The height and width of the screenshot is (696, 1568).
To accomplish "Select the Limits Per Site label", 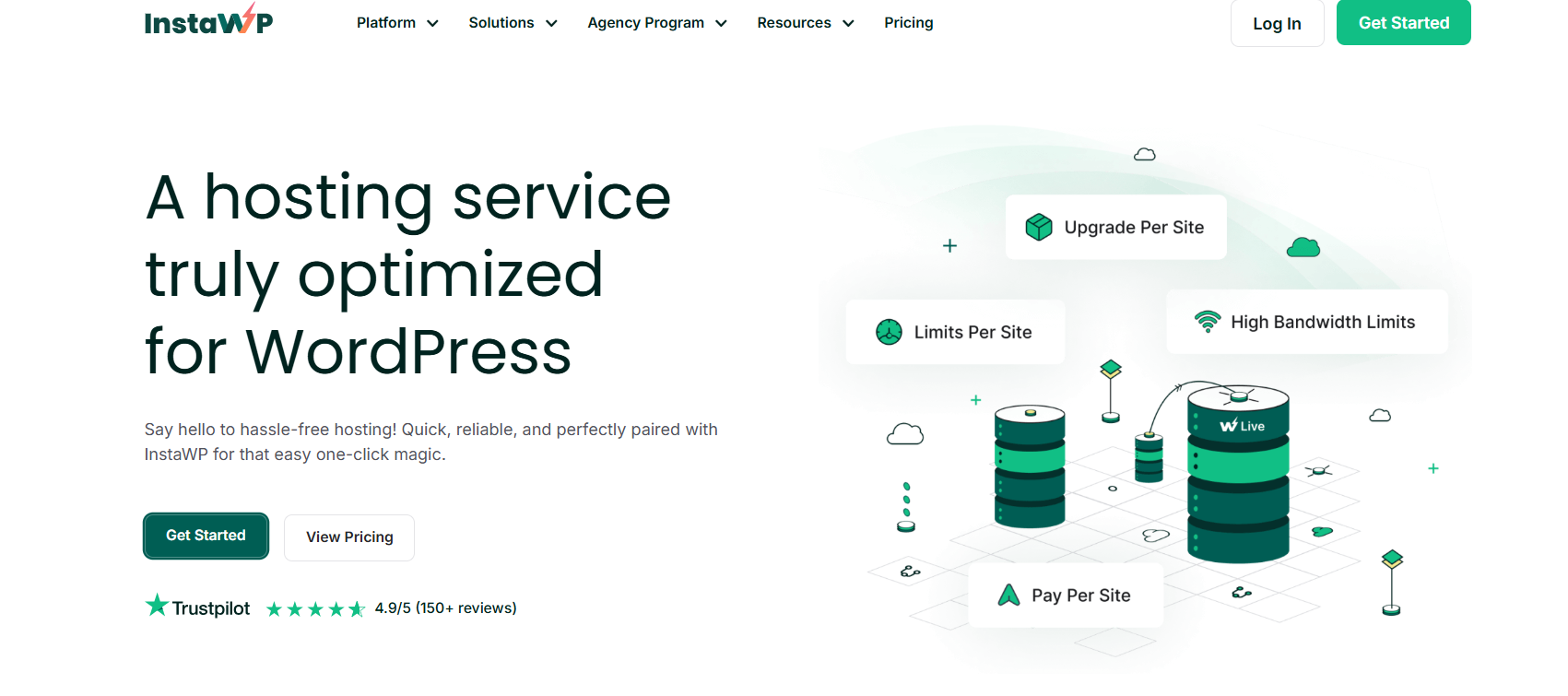I will tap(973, 333).
